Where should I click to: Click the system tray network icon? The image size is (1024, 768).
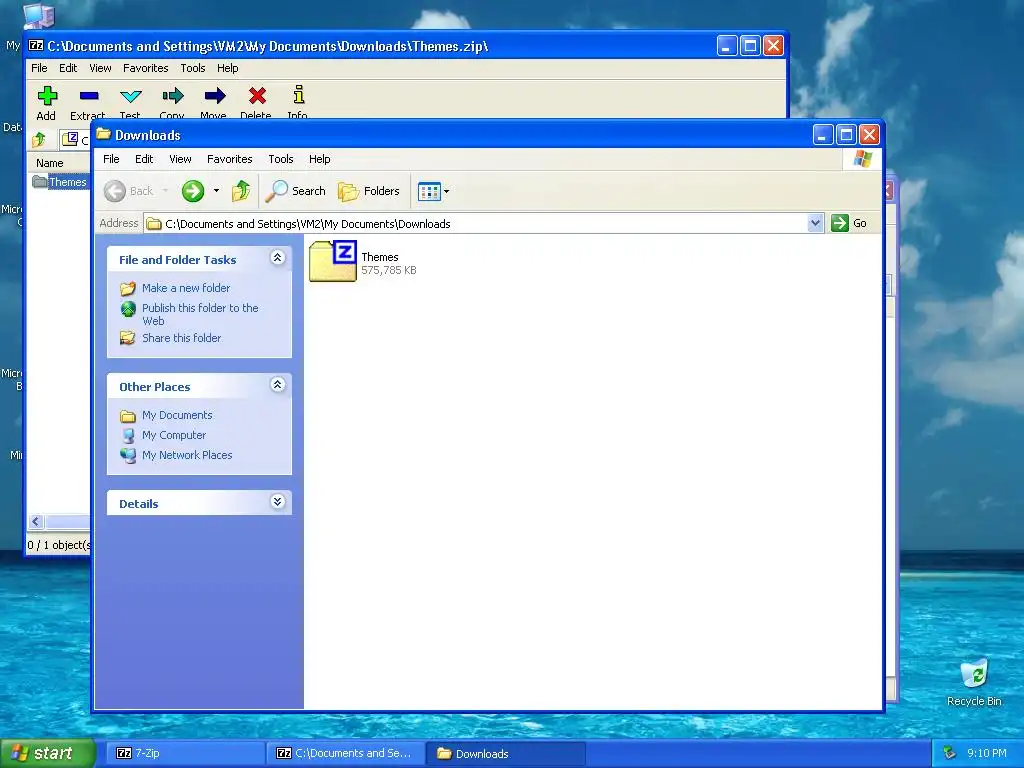[x=950, y=753]
